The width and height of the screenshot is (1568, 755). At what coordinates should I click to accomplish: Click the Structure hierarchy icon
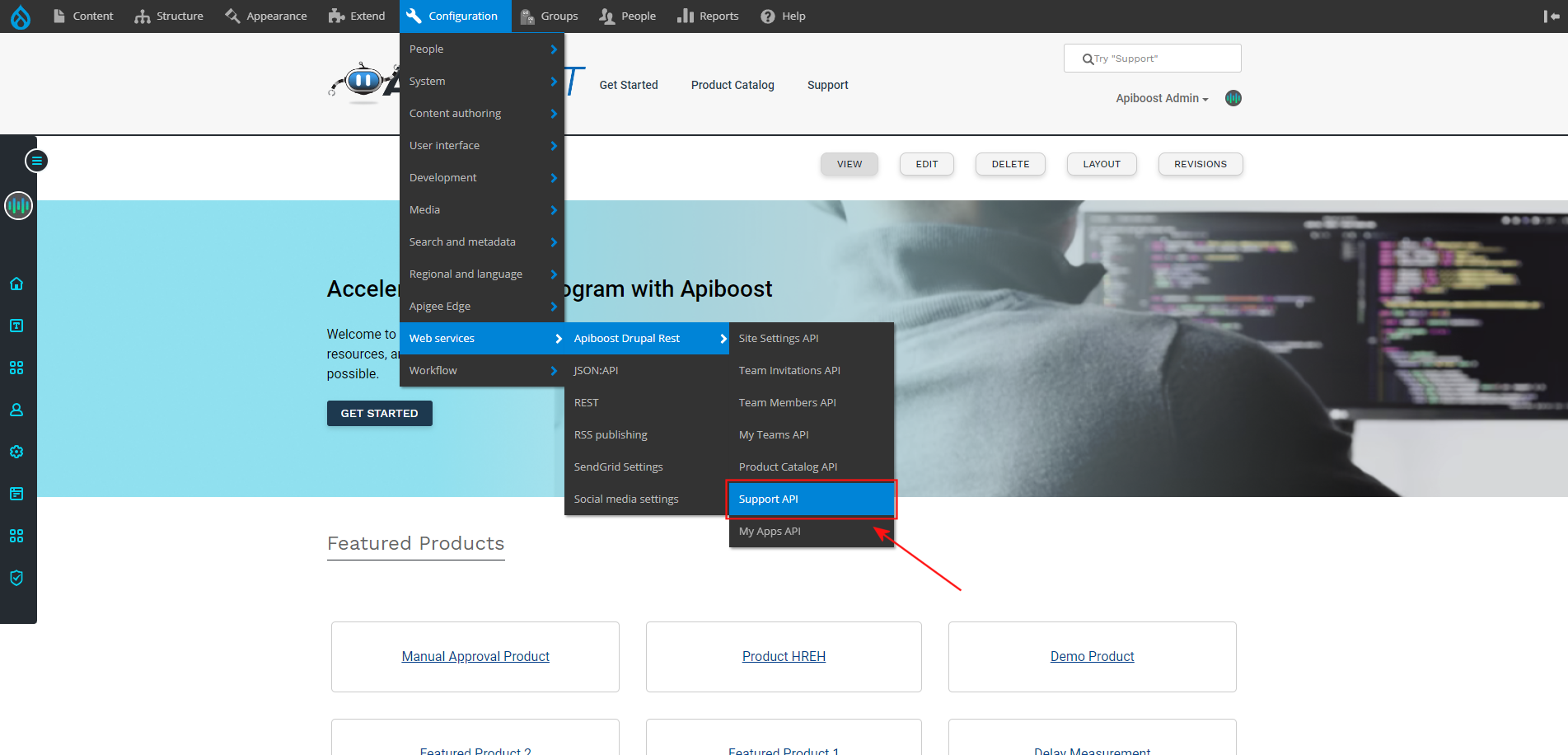point(143,16)
